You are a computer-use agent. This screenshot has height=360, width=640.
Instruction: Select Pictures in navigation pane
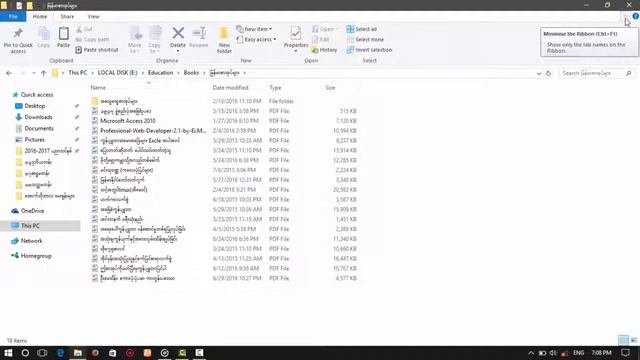point(34,140)
